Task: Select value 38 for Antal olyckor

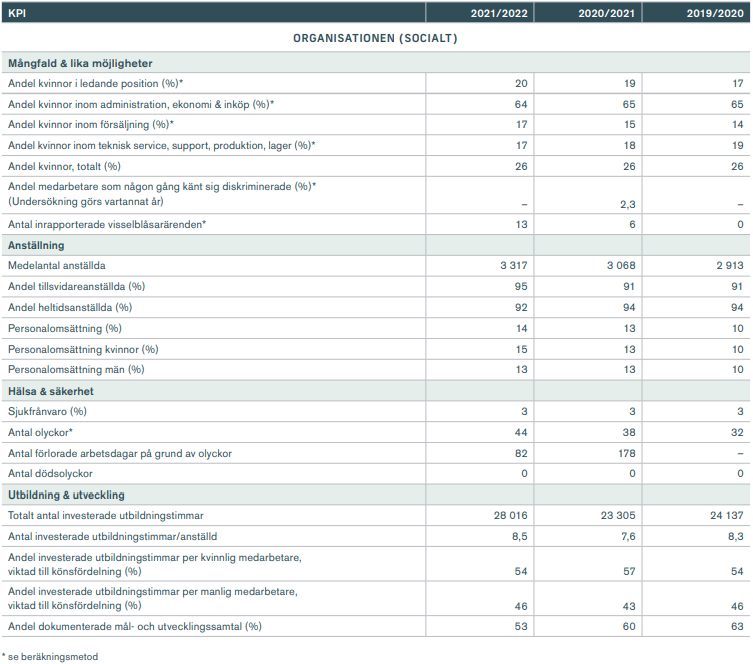Action: 629,433
